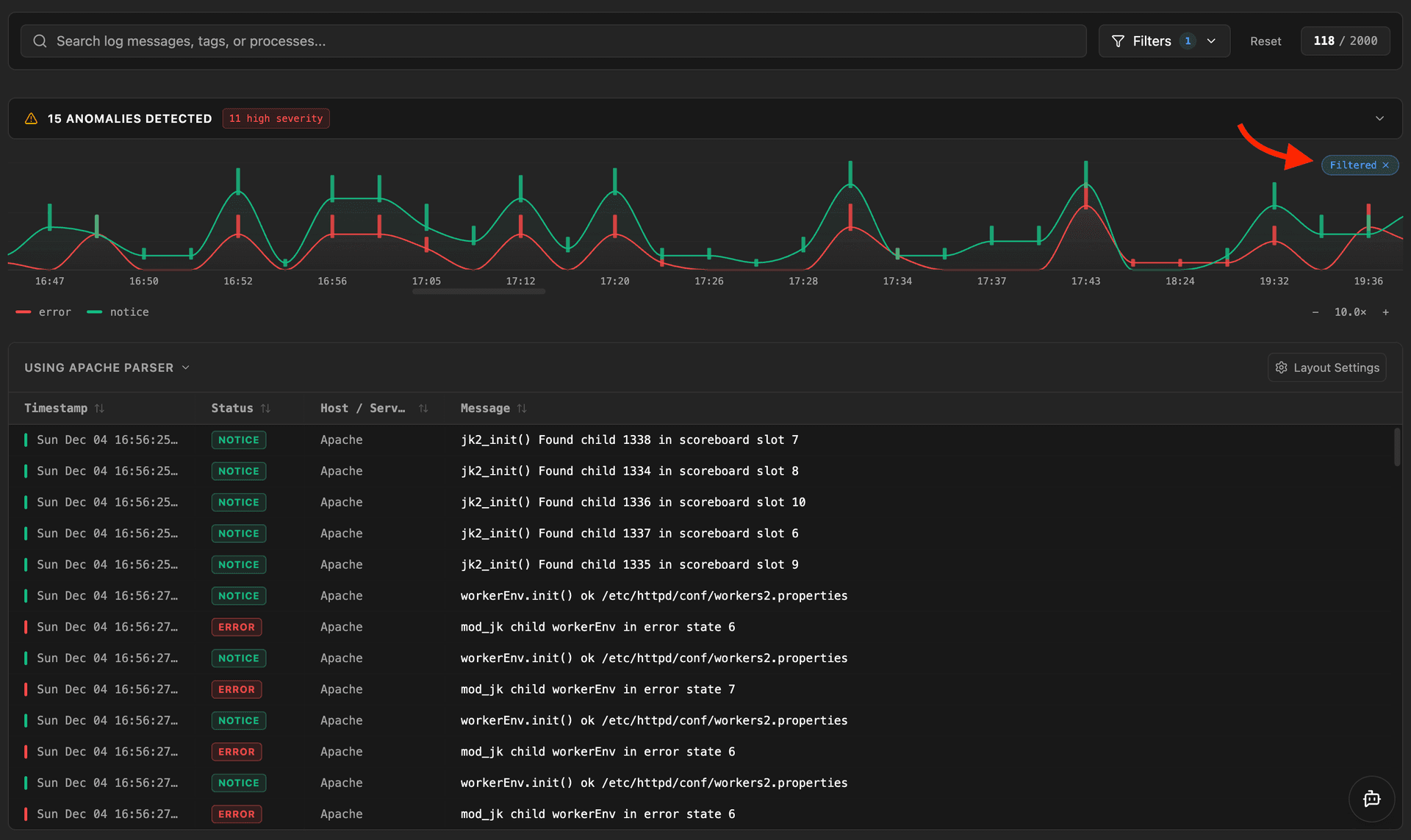Click the NOTICE badge on the child 1338 row
Image resolution: width=1411 pixels, height=840 pixels.
coord(239,440)
